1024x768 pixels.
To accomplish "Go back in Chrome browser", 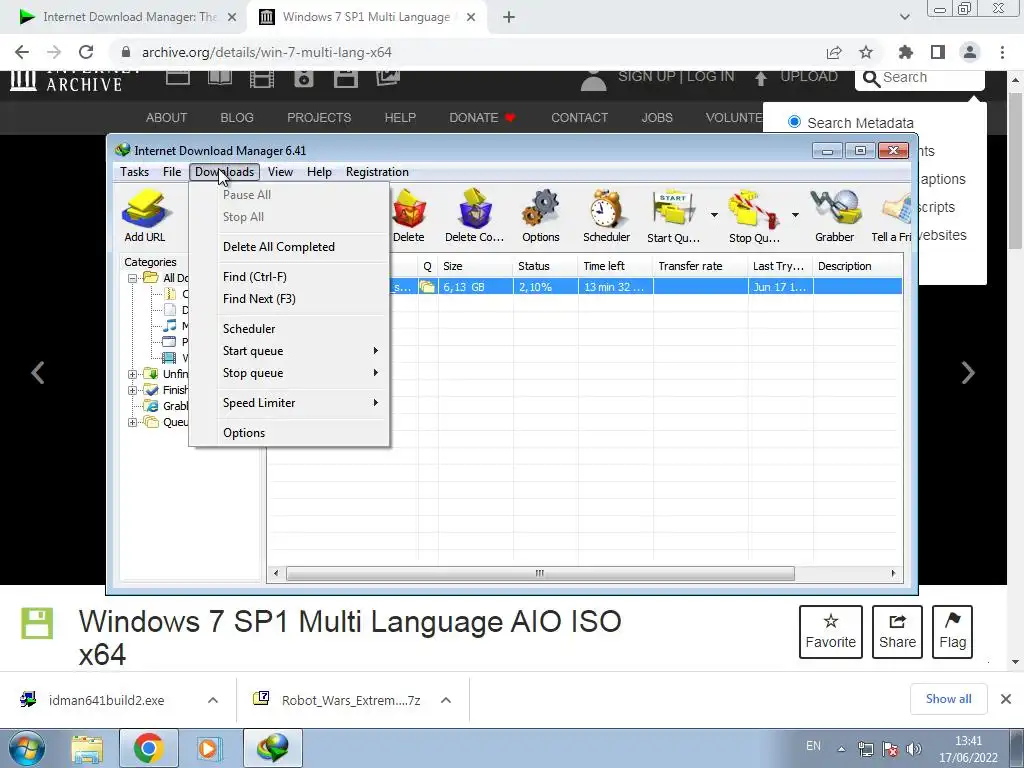I will [22, 52].
